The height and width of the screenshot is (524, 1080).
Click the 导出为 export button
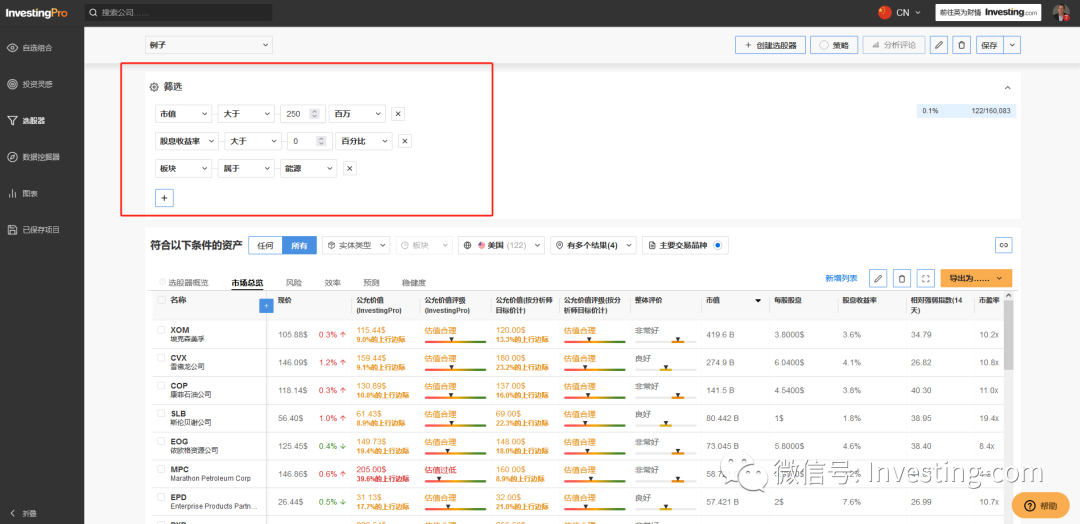(976, 278)
